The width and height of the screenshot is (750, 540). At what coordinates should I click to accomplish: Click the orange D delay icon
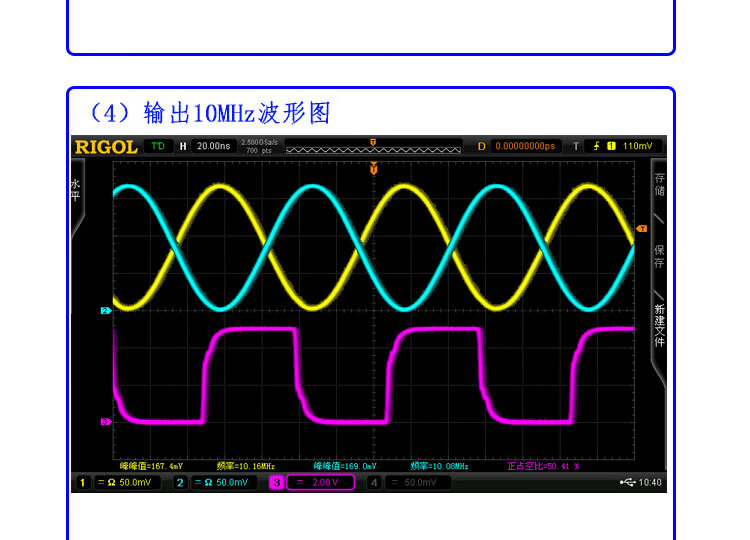click(x=481, y=147)
